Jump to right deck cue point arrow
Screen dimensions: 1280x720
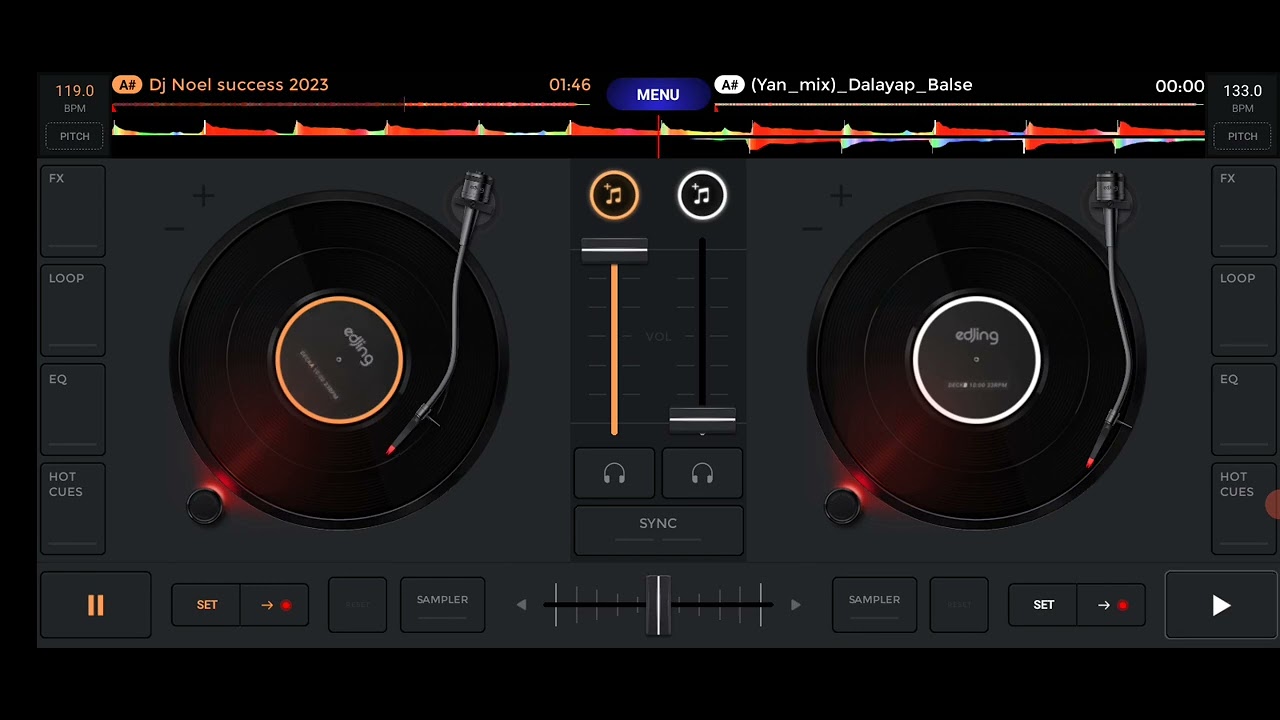[x=1111, y=605]
